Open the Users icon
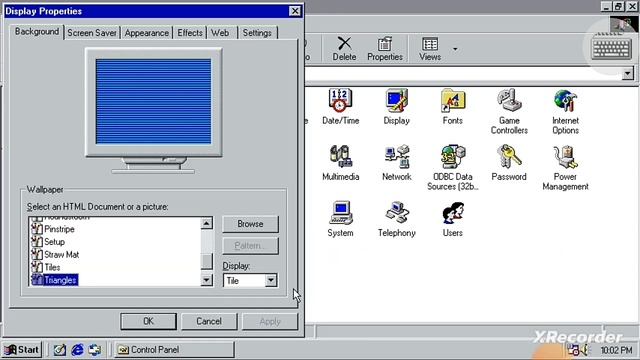 point(452,219)
